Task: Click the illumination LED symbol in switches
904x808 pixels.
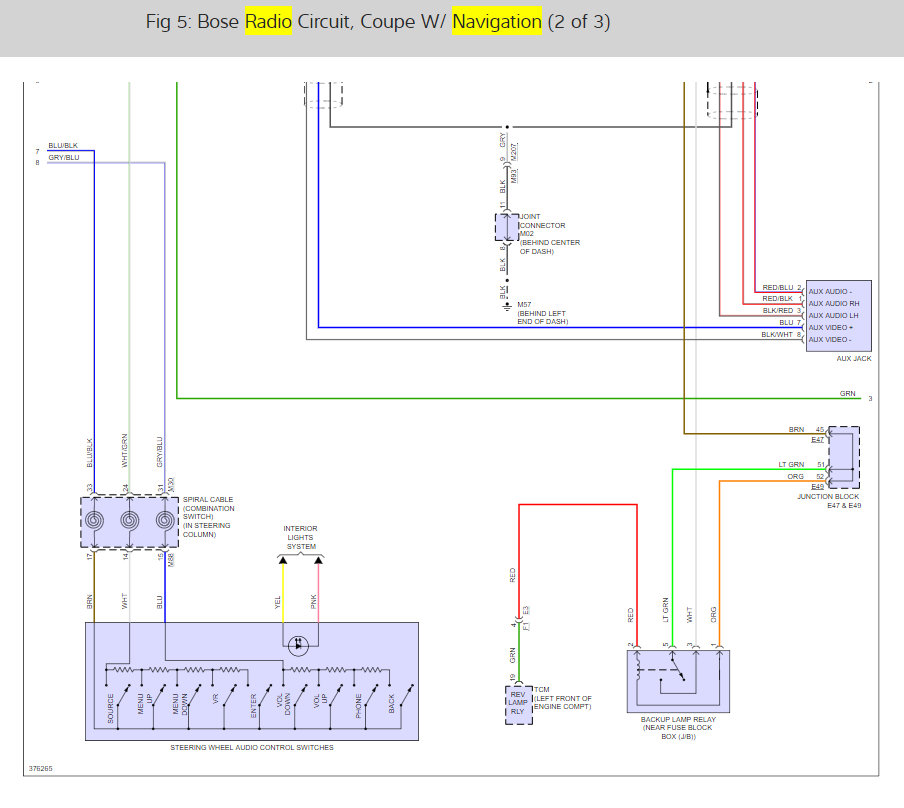Action: (298, 645)
